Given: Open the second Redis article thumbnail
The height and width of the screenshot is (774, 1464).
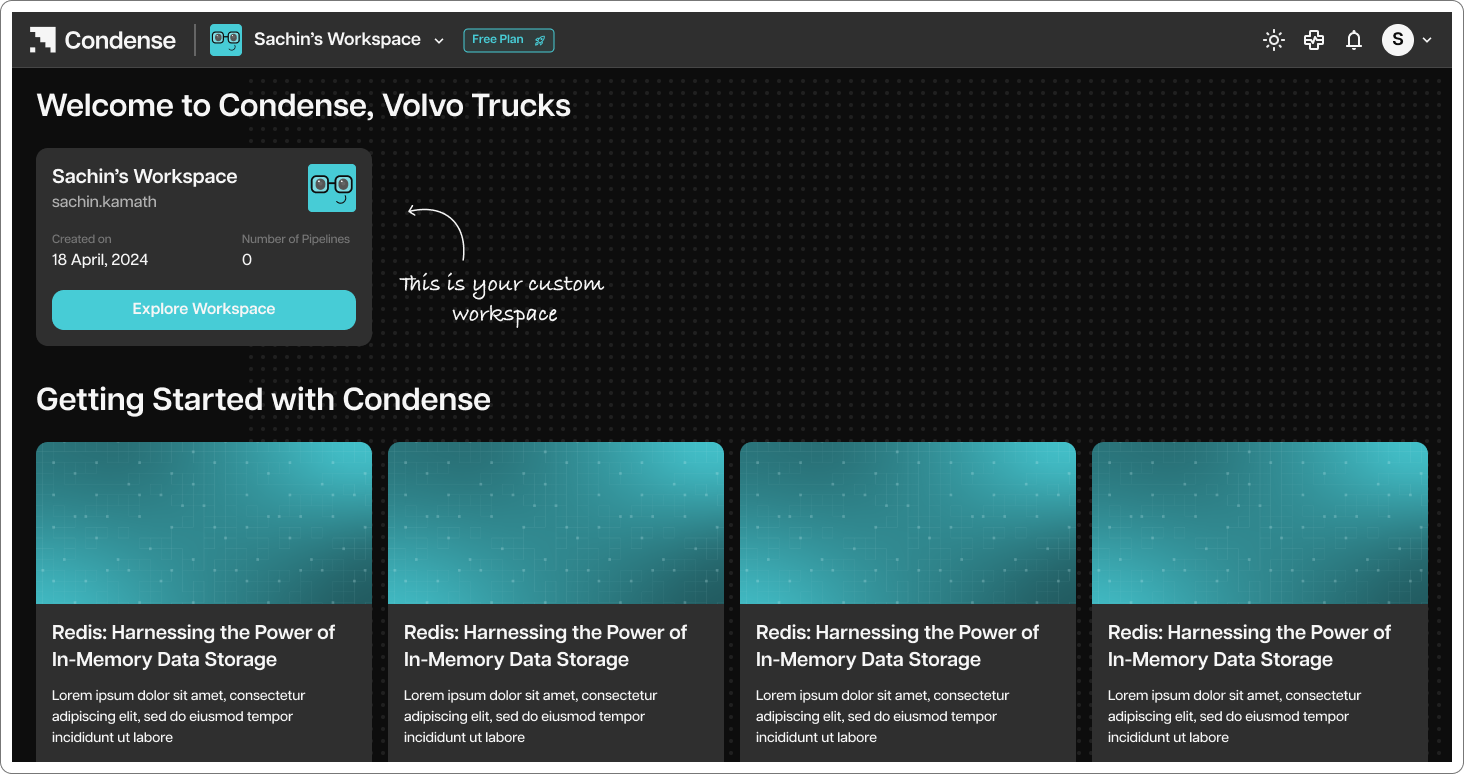Looking at the screenshot, I should click(556, 523).
